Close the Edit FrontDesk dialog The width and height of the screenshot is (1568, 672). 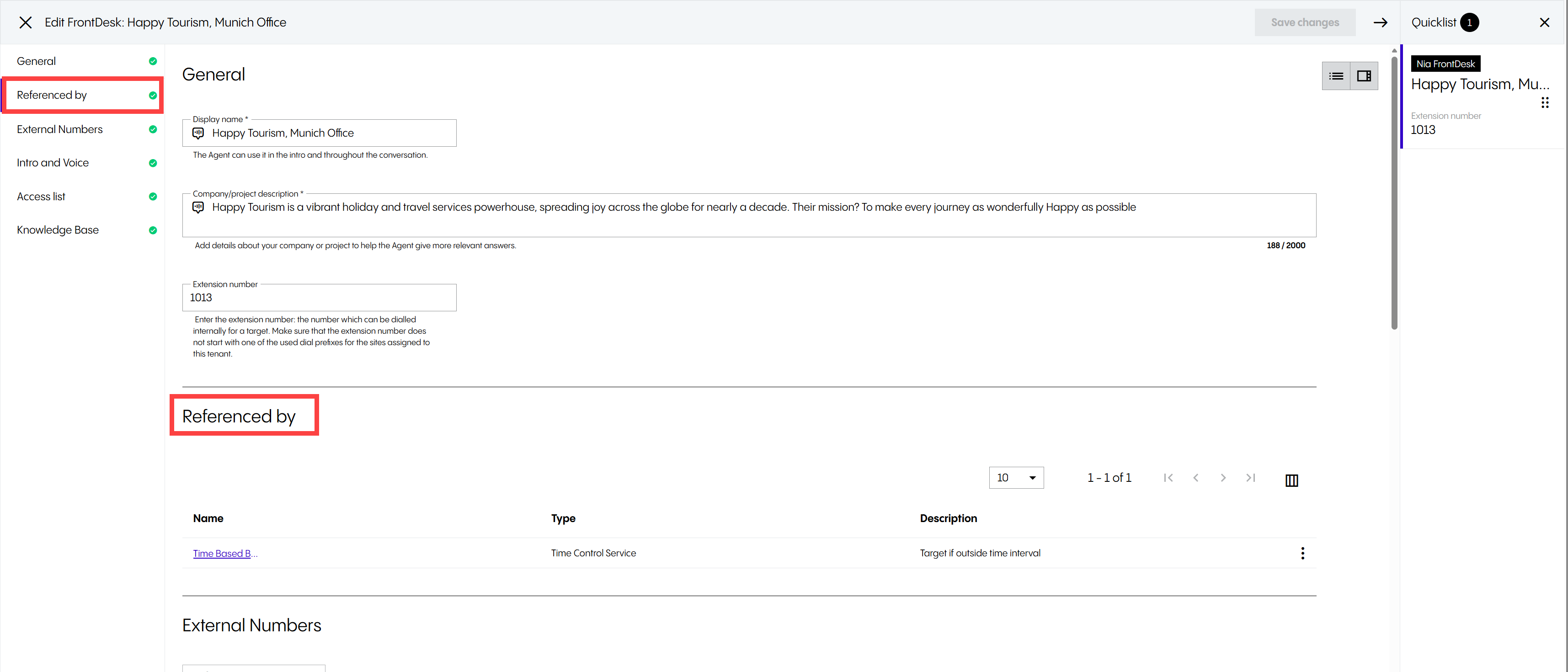click(x=25, y=22)
